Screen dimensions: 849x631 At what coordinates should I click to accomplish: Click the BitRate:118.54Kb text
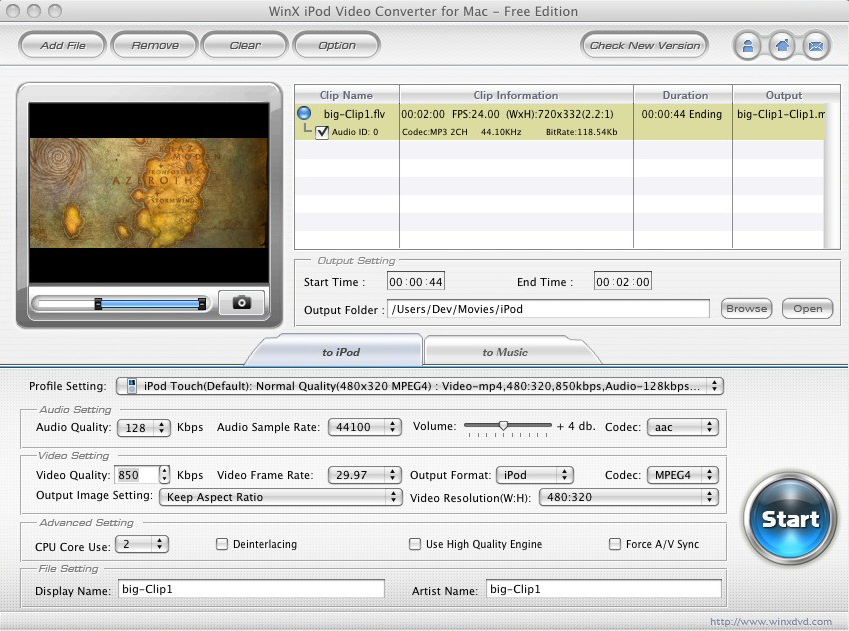click(x=582, y=132)
